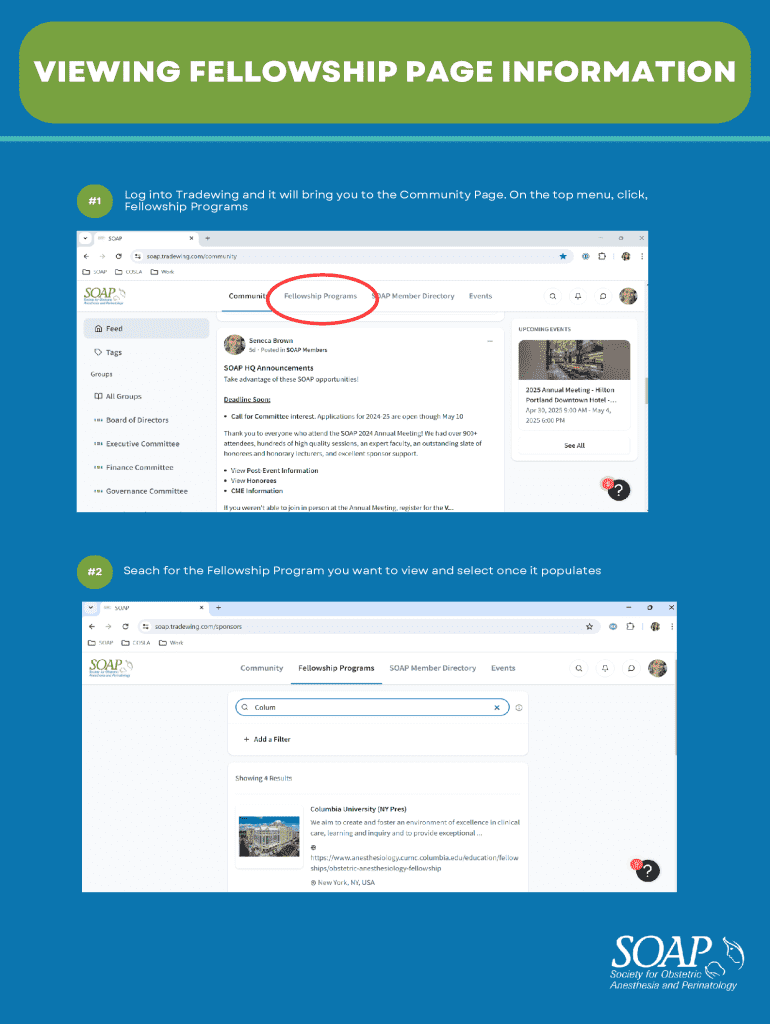Viewport: 770px width, 1024px height.
Task: Click See All under Upcoming Events
Action: click(x=574, y=445)
